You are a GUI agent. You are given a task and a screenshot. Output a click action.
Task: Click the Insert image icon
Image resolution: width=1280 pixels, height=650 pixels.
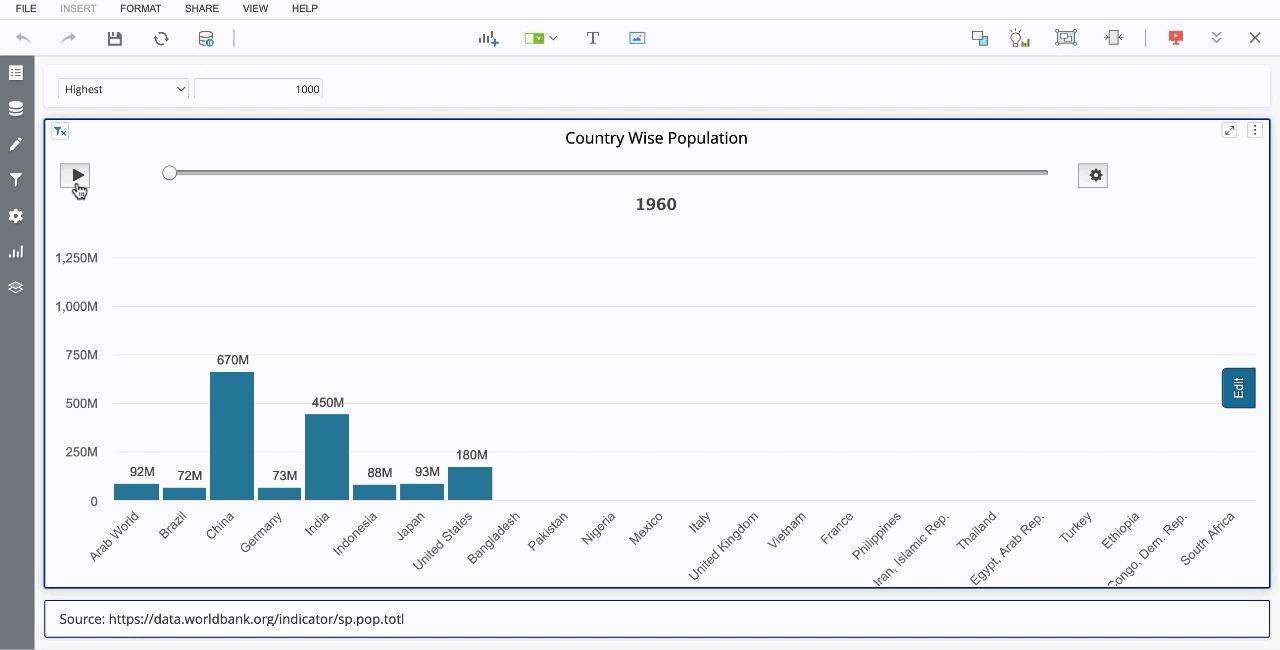[x=637, y=38]
